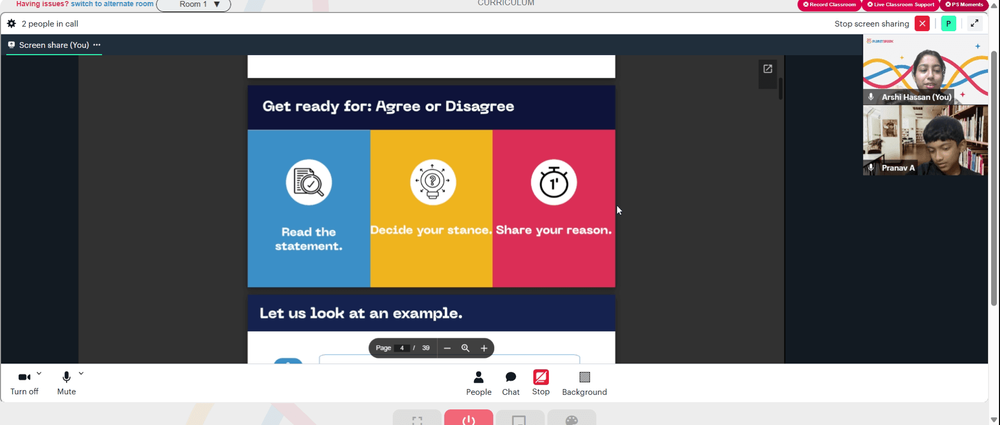Click the fullscreen frame icon below call

(417, 419)
